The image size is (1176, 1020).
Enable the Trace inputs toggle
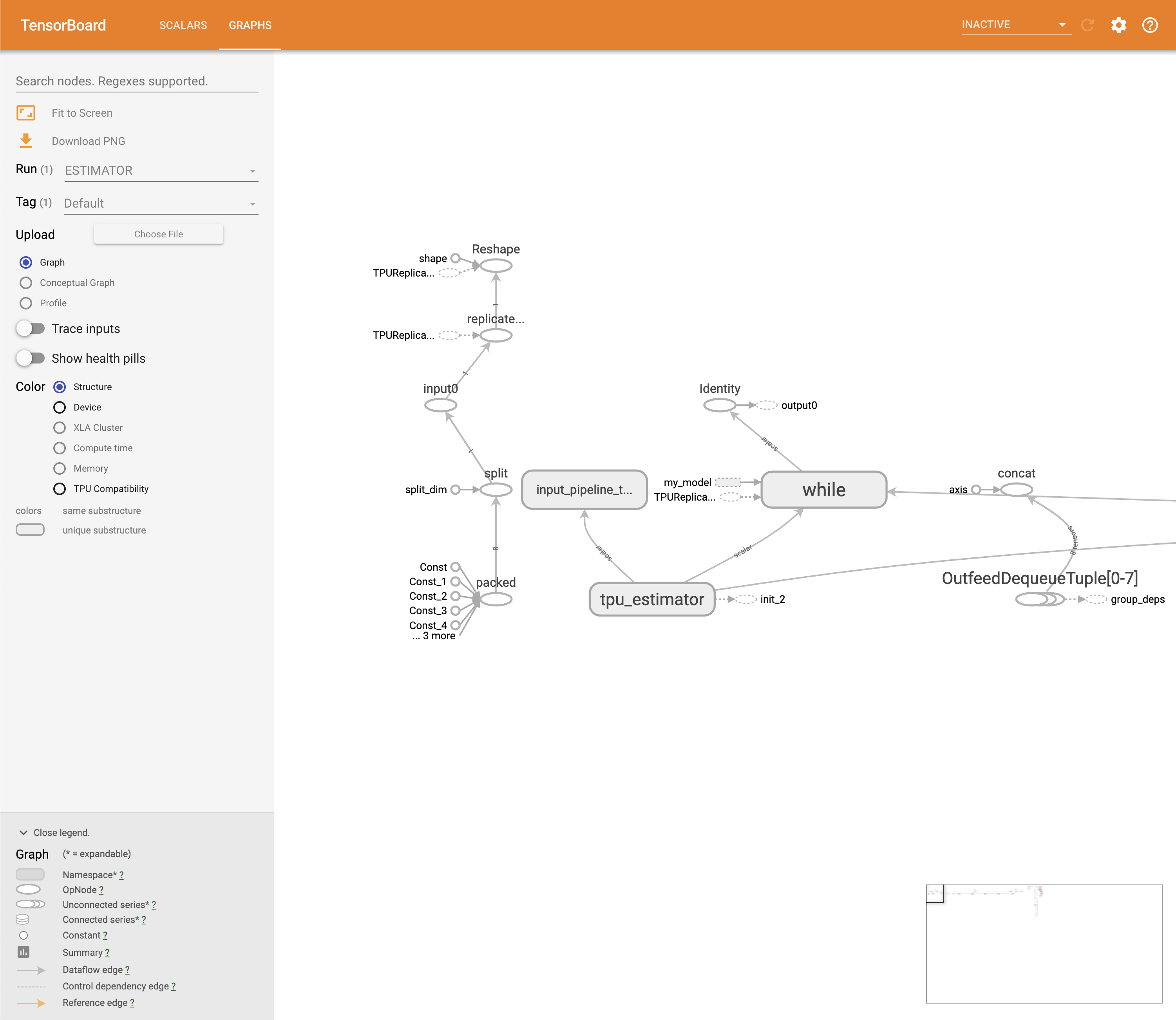pos(30,328)
